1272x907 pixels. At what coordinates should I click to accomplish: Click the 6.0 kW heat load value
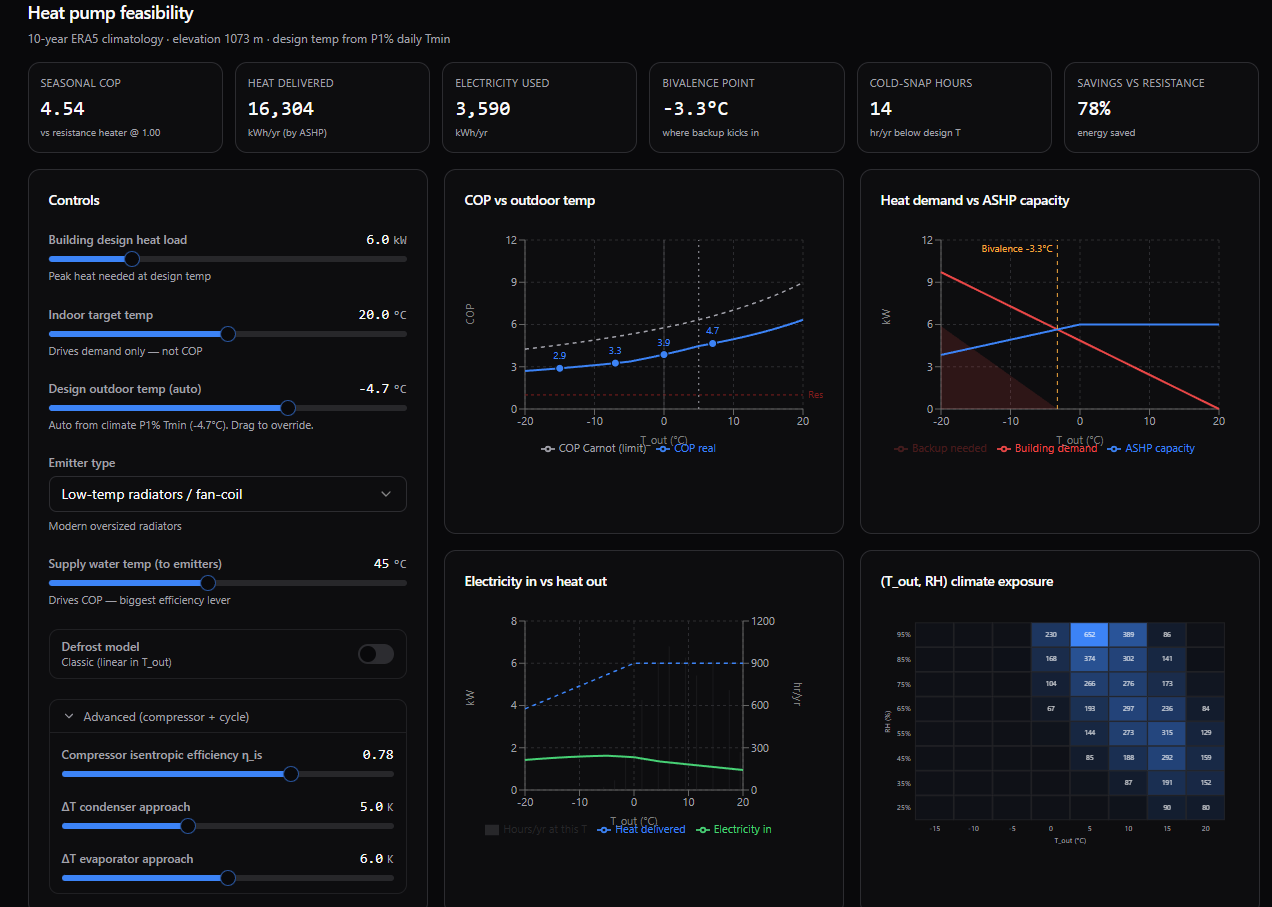(386, 240)
